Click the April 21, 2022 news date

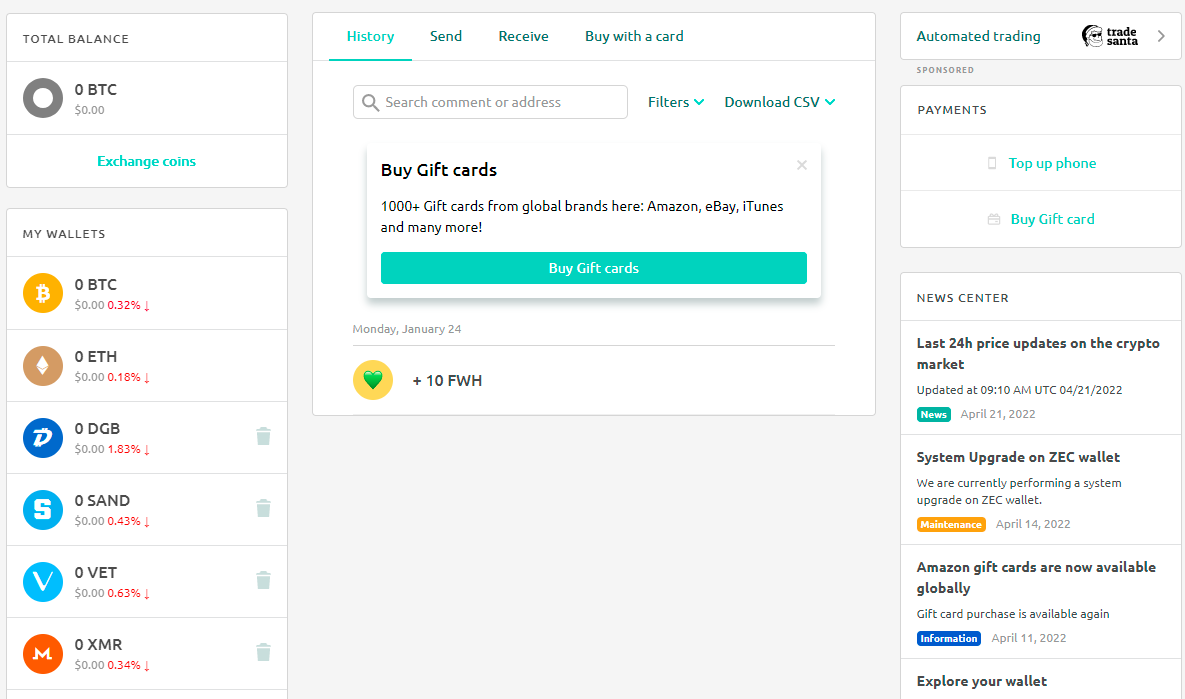pyautogui.click(x=998, y=414)
